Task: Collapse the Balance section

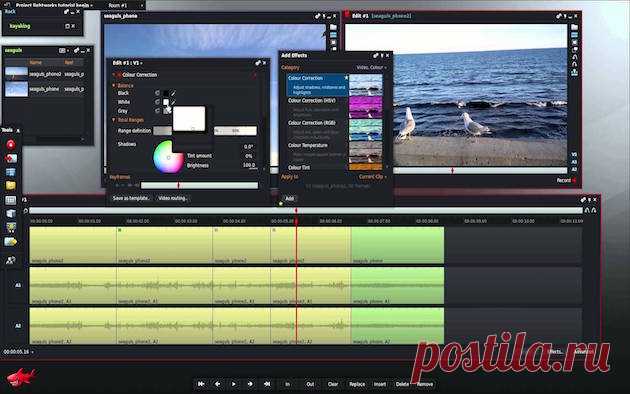Action: [114, 86]
